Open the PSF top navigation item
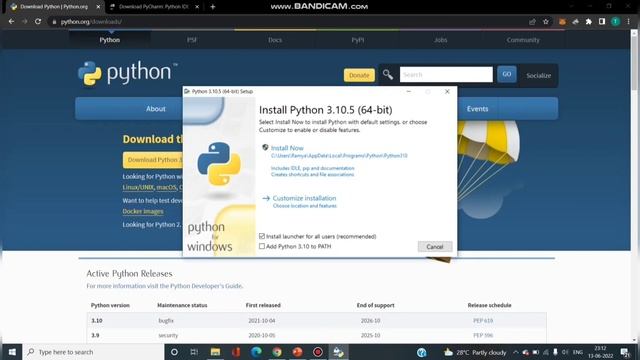Screen dimensions: 640x360 pyautogui.click(x=192, y=40)
